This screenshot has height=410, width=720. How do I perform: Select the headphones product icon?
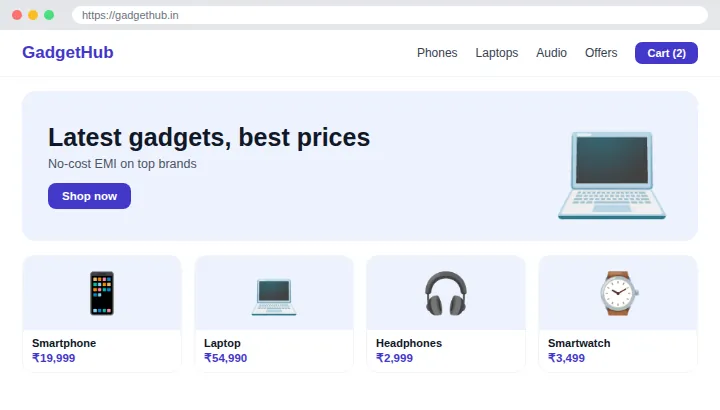tap(446, 293)
